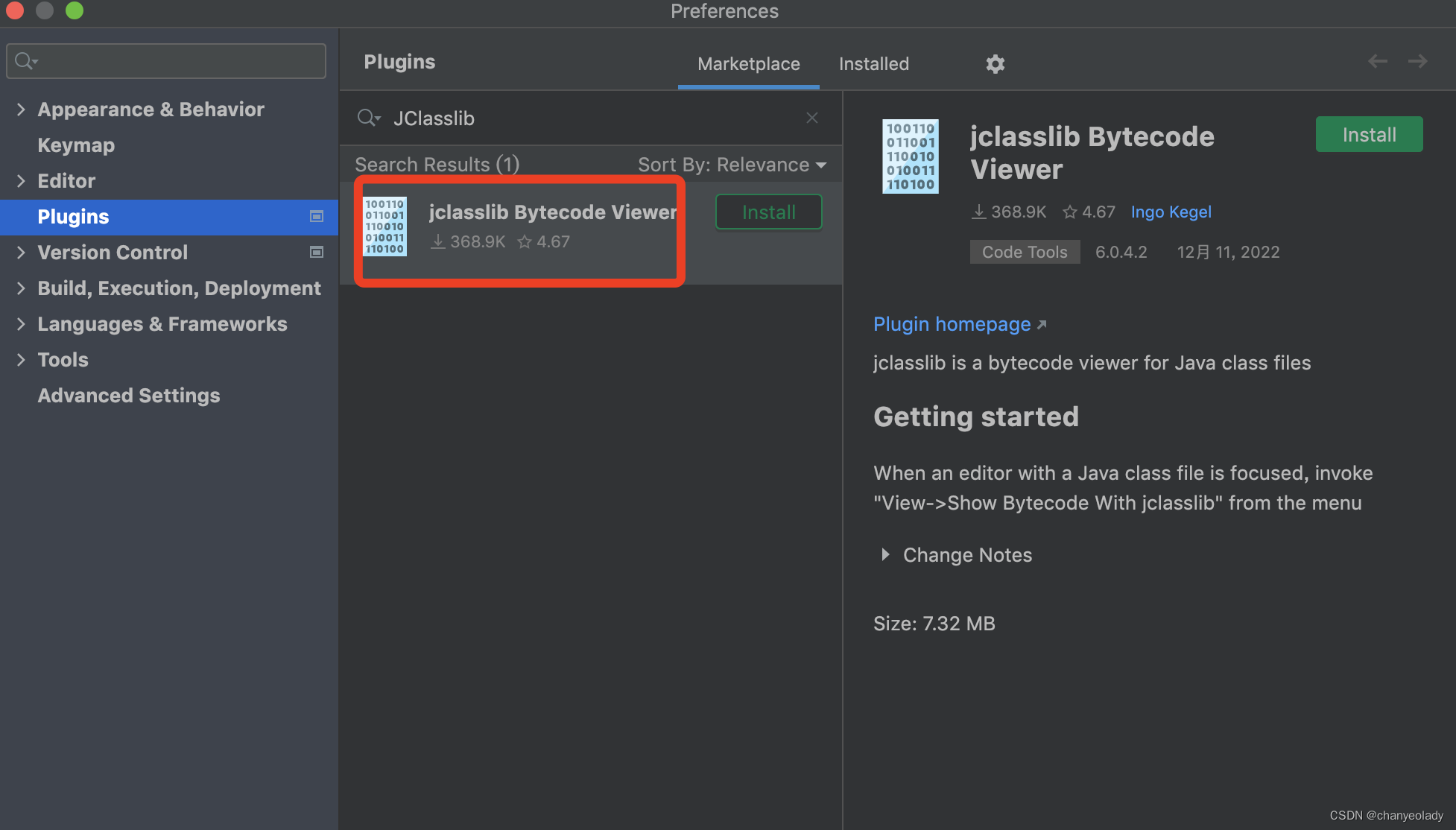Expand the Editor settings section
The image size is (1456, 830).
21,181
